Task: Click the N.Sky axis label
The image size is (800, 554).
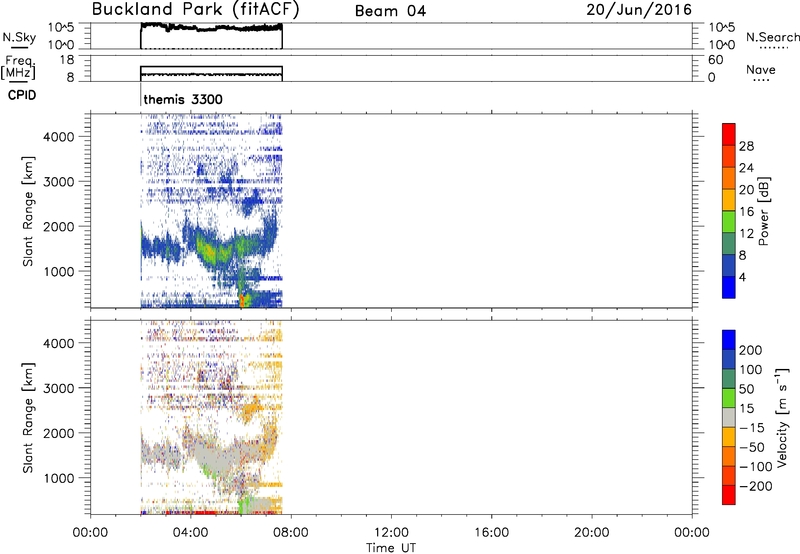Action: point(19,37)
